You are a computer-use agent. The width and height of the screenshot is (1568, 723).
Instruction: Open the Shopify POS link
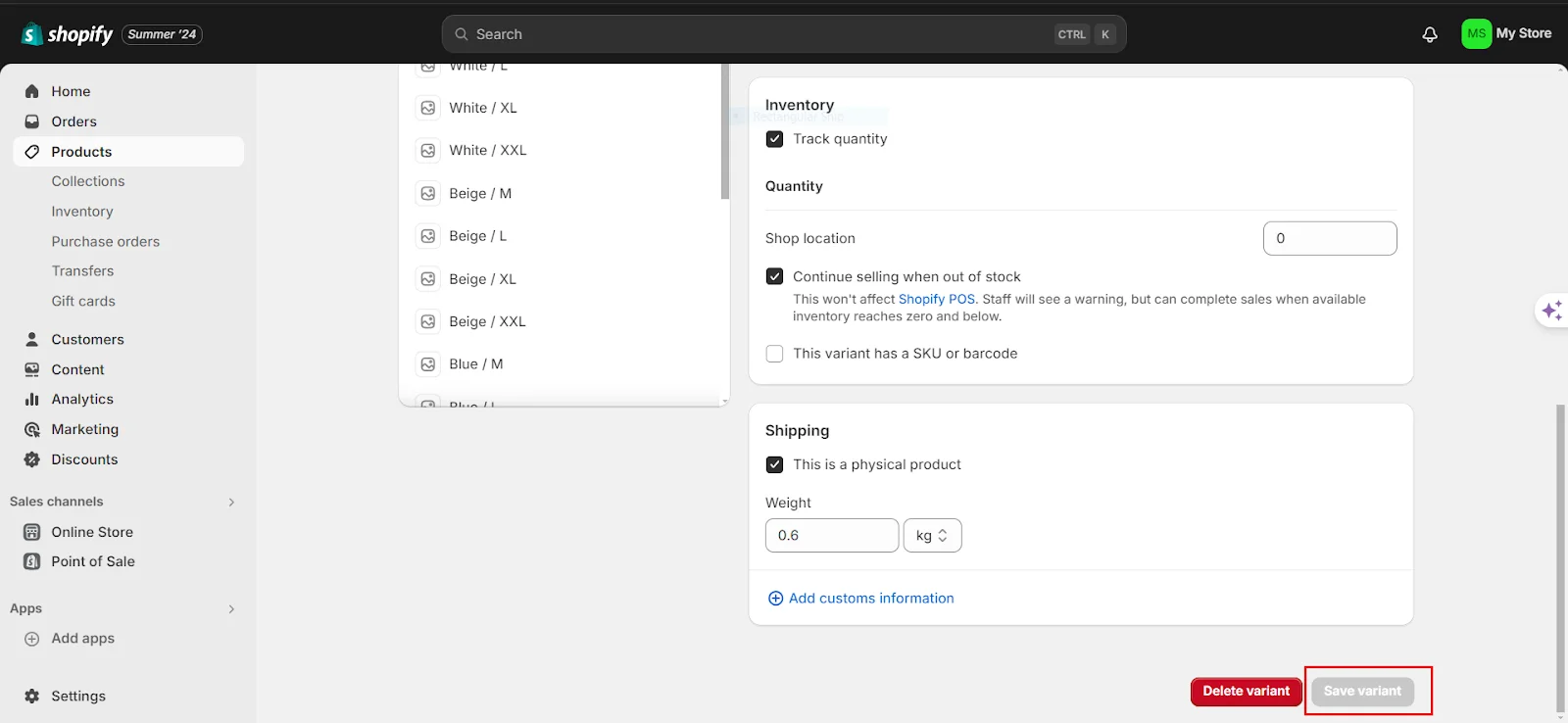(x=936, y=299)
